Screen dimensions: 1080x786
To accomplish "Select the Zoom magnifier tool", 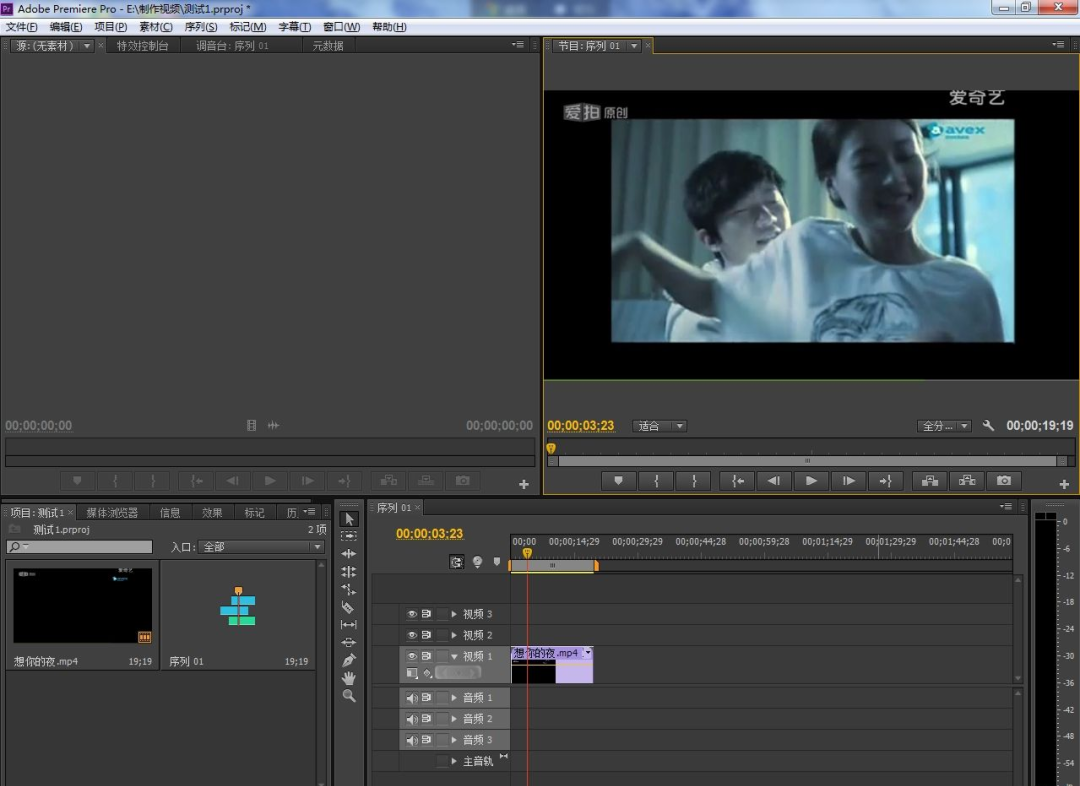I will 349,696.
